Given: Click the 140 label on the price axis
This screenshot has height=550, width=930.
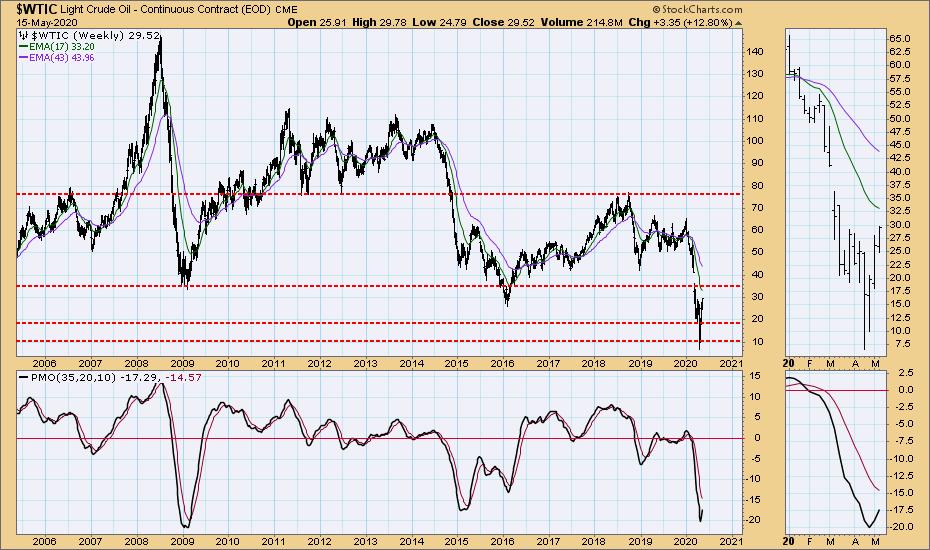Looking at the screenshot, I should tap(754, 52).
